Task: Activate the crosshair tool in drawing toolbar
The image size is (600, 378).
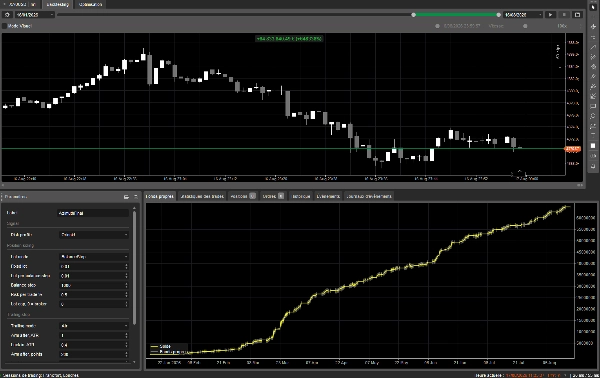Action: (x=593, y=26)
